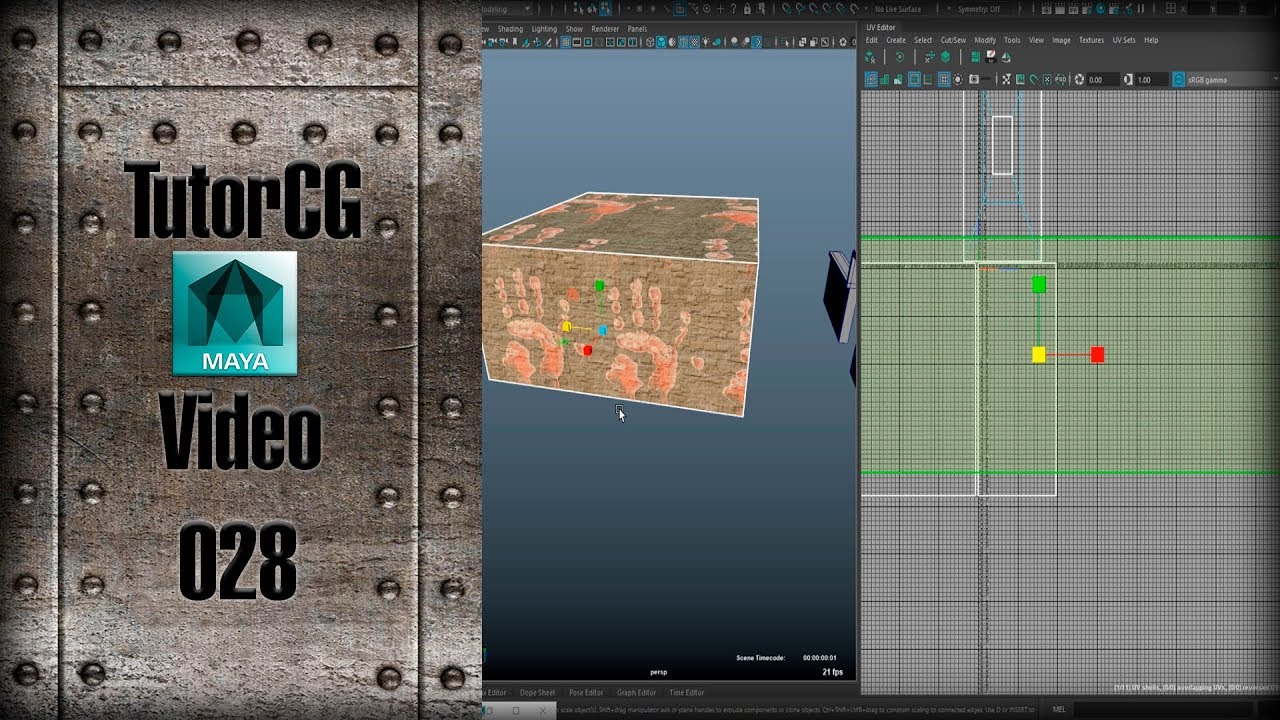Click the UV snapshot camera icon

[974, 79]
